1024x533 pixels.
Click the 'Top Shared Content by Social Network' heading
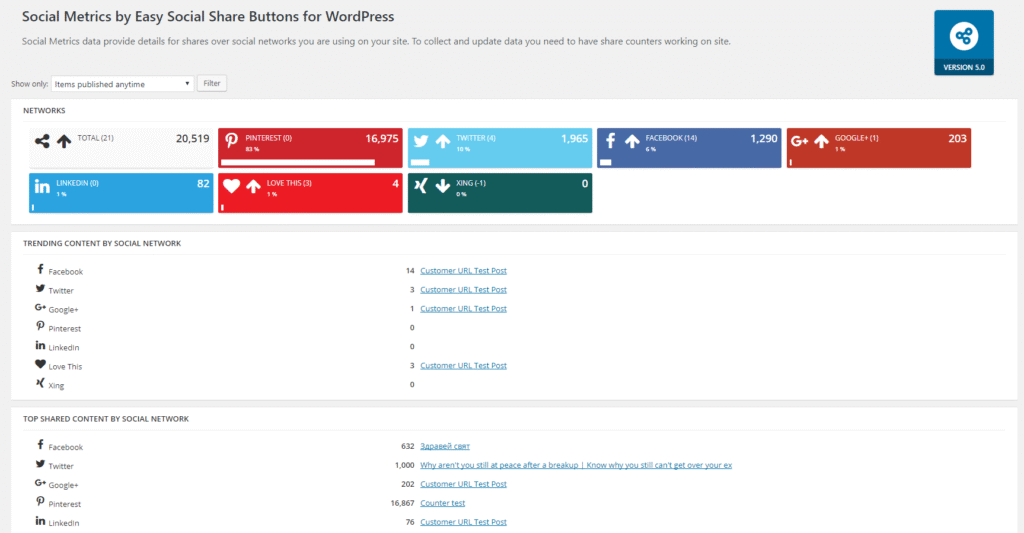(x=106, y=419)
